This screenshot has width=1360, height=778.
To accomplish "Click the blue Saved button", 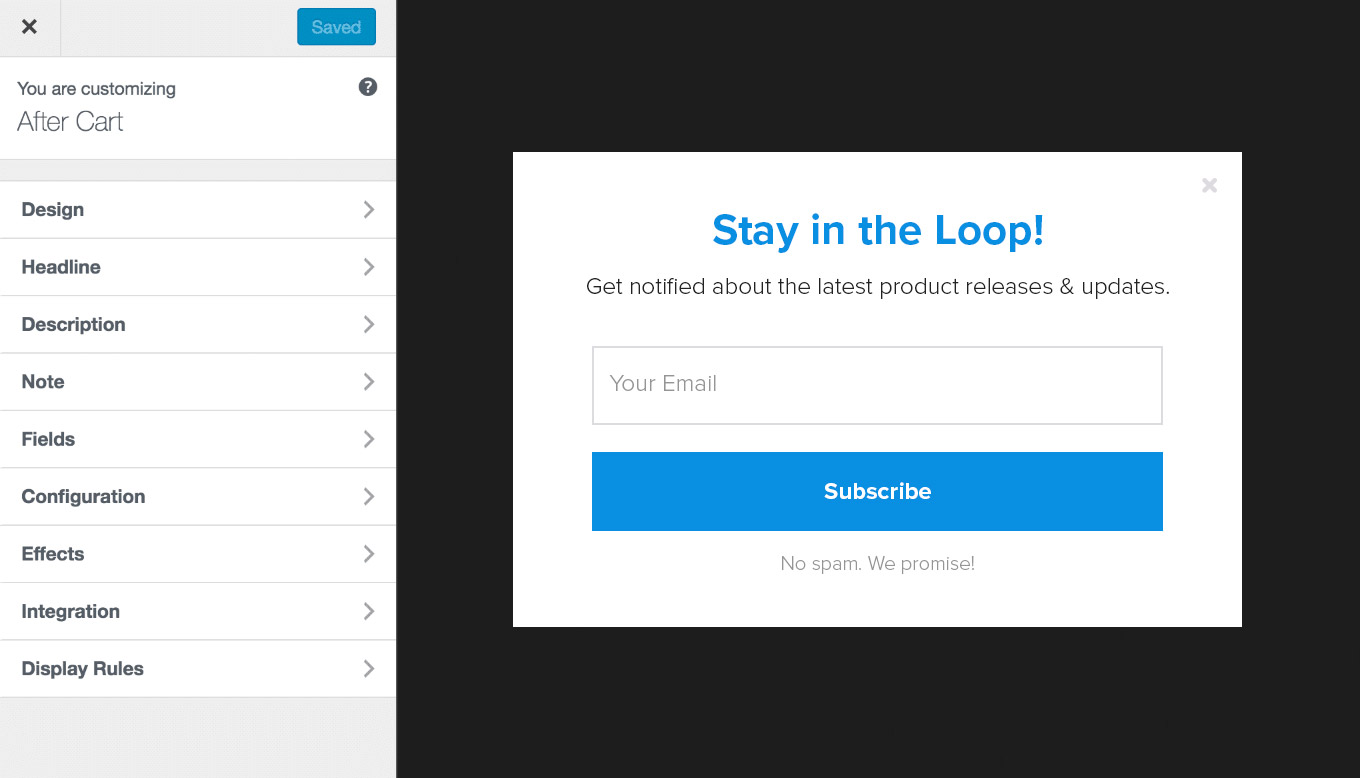I will (x=336, y=27).
